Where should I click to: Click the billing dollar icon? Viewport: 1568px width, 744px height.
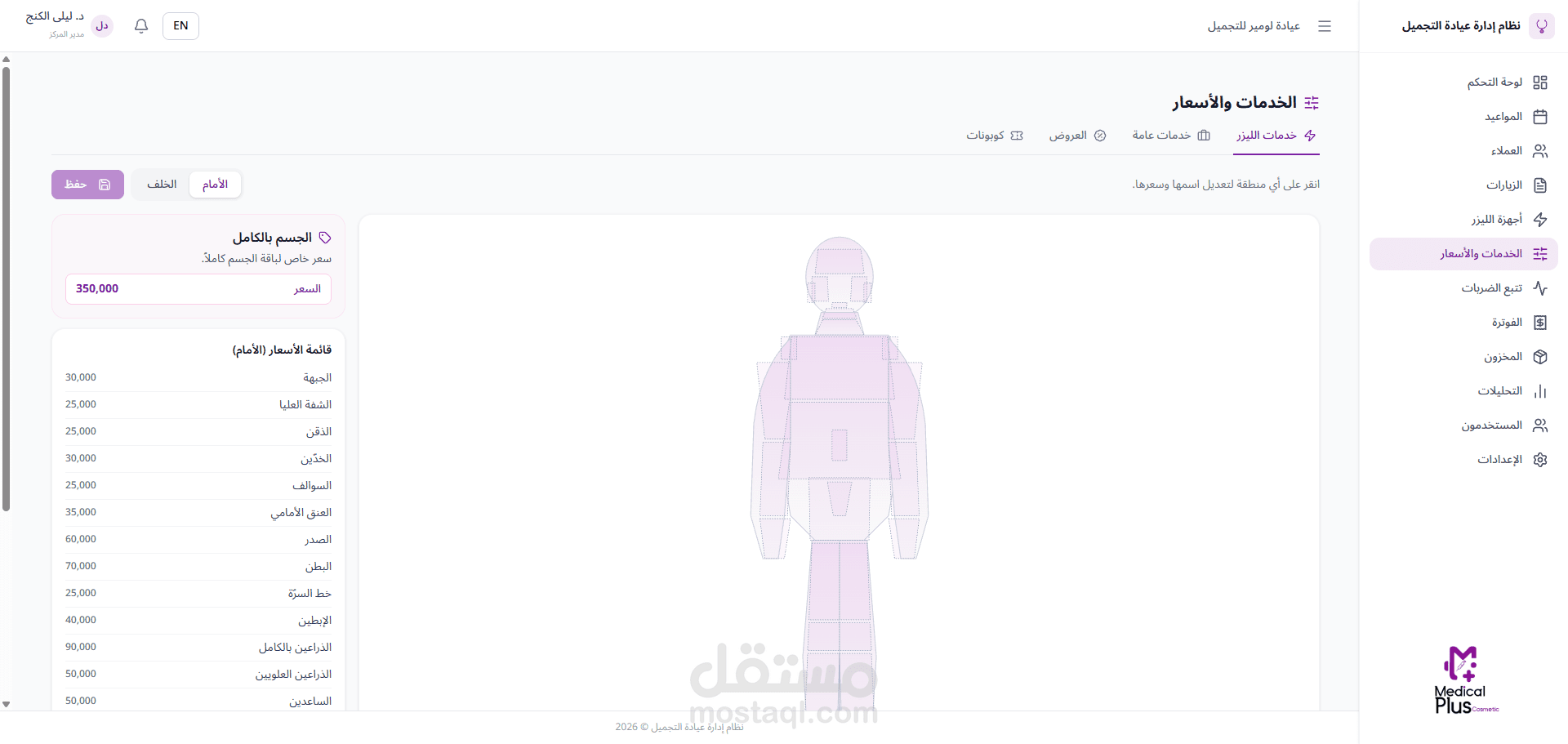point(1540,323)
